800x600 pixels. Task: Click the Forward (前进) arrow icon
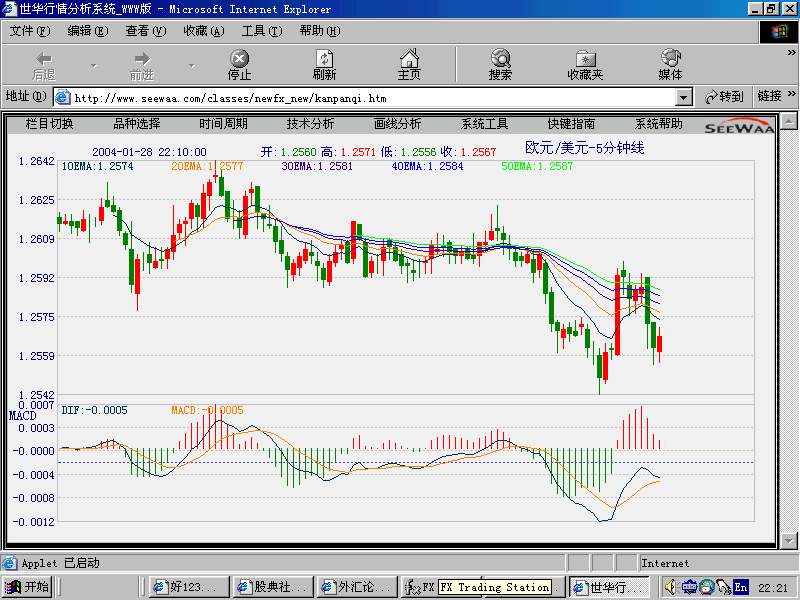tap(142, 58)
